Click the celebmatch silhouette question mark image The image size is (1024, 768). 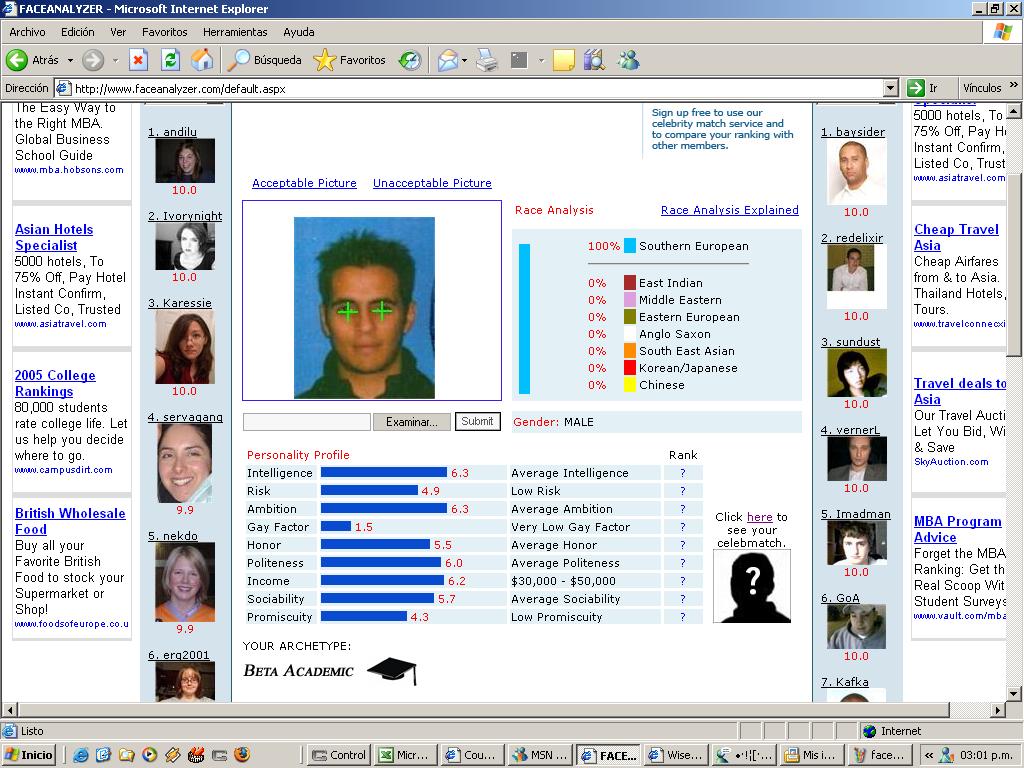pos(752,586)
